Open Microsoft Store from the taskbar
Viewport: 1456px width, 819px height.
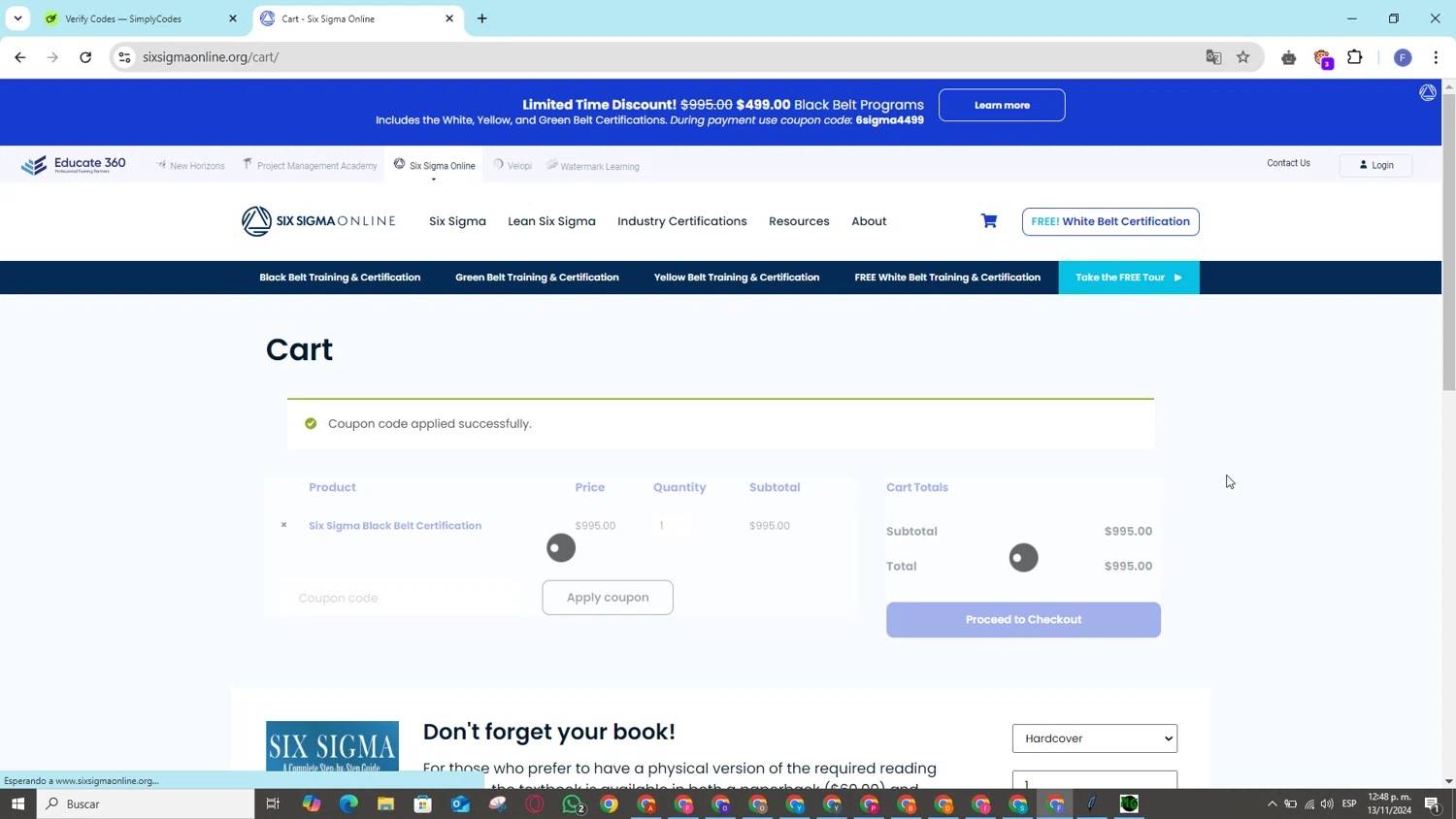422,803
